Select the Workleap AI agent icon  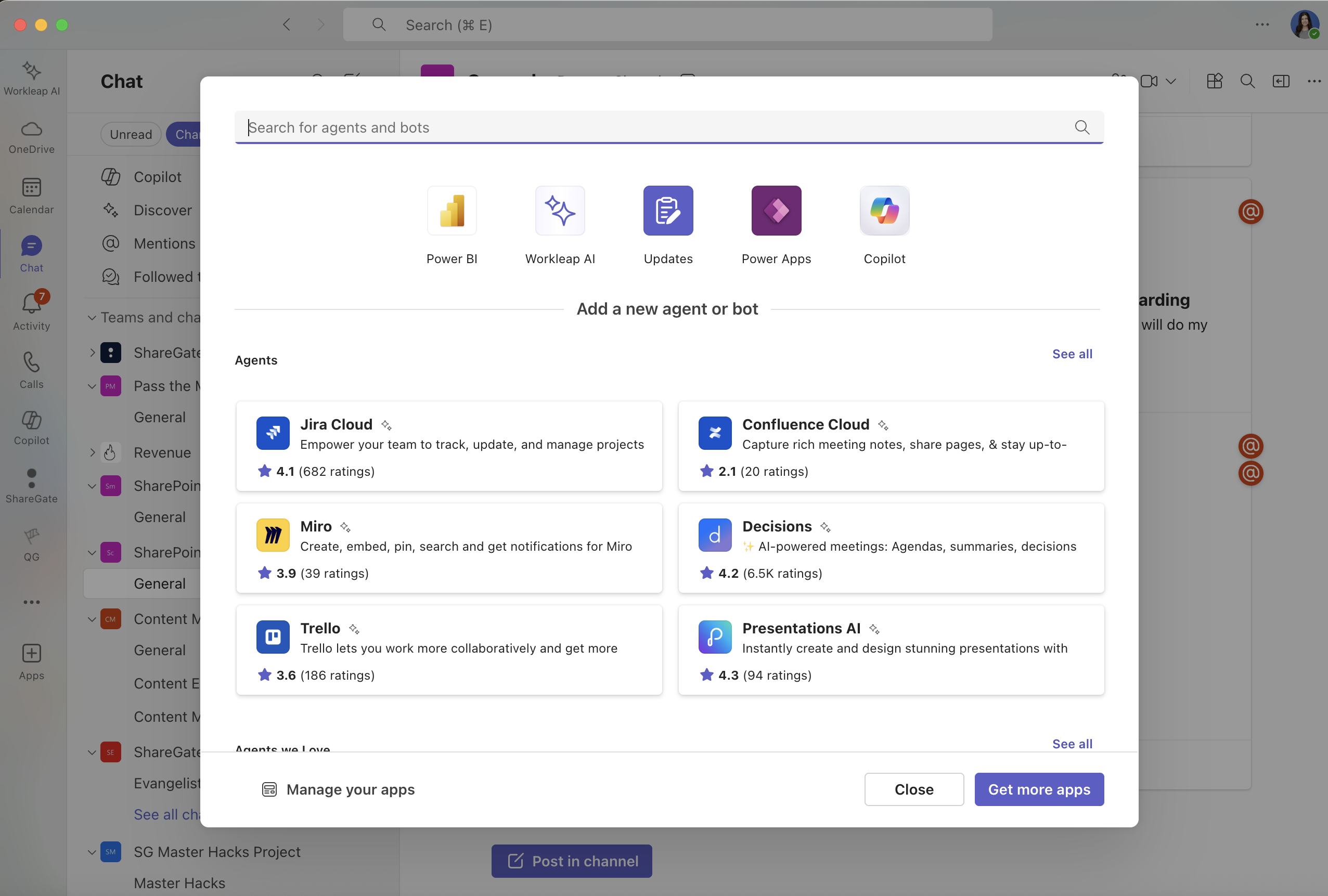pos(559,211)
